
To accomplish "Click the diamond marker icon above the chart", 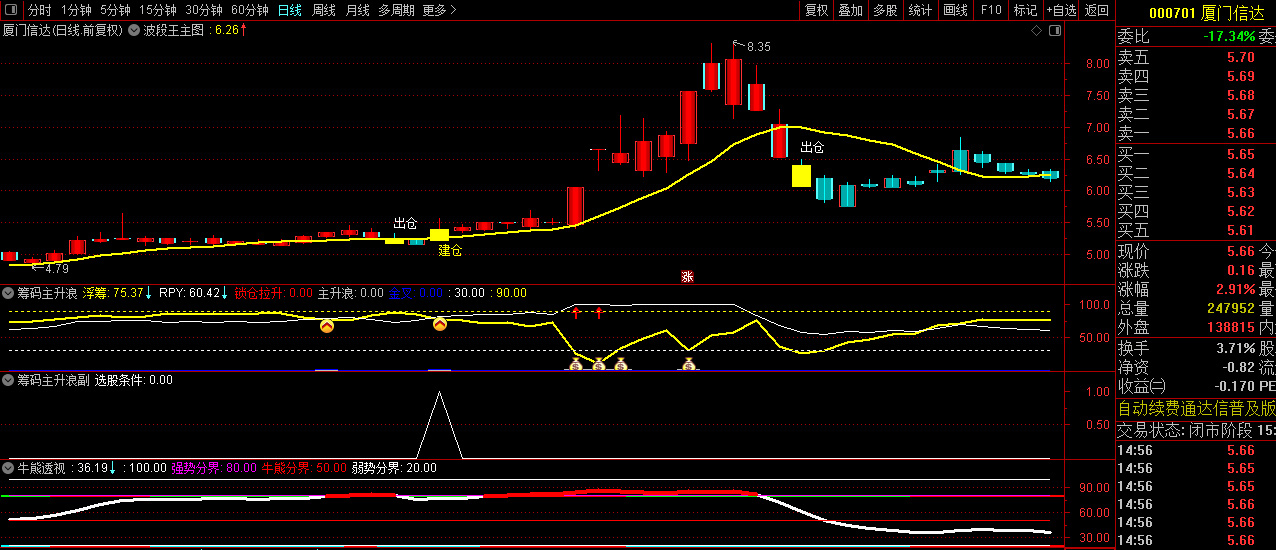I will point(1036,30).
